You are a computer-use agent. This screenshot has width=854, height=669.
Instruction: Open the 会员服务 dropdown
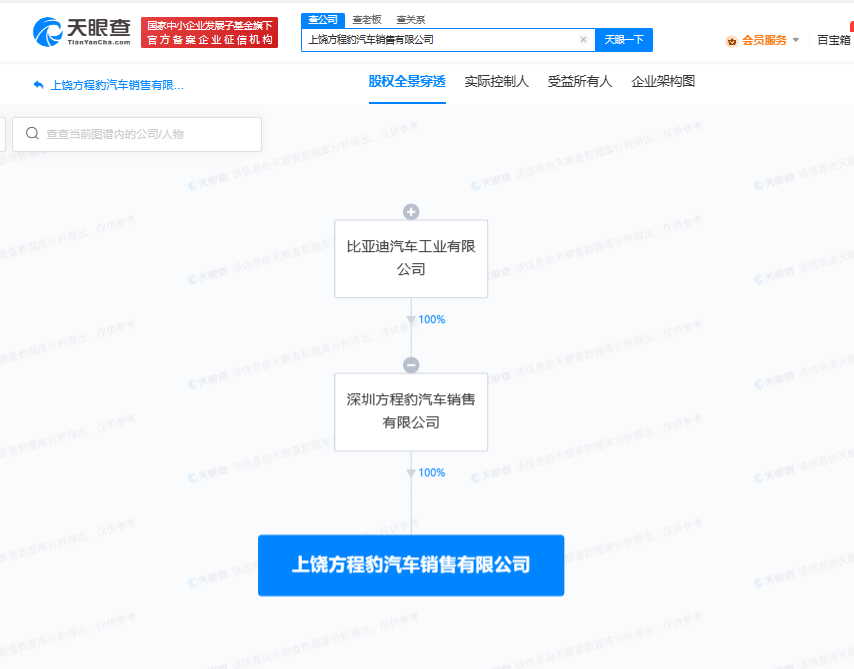point(796,40)
